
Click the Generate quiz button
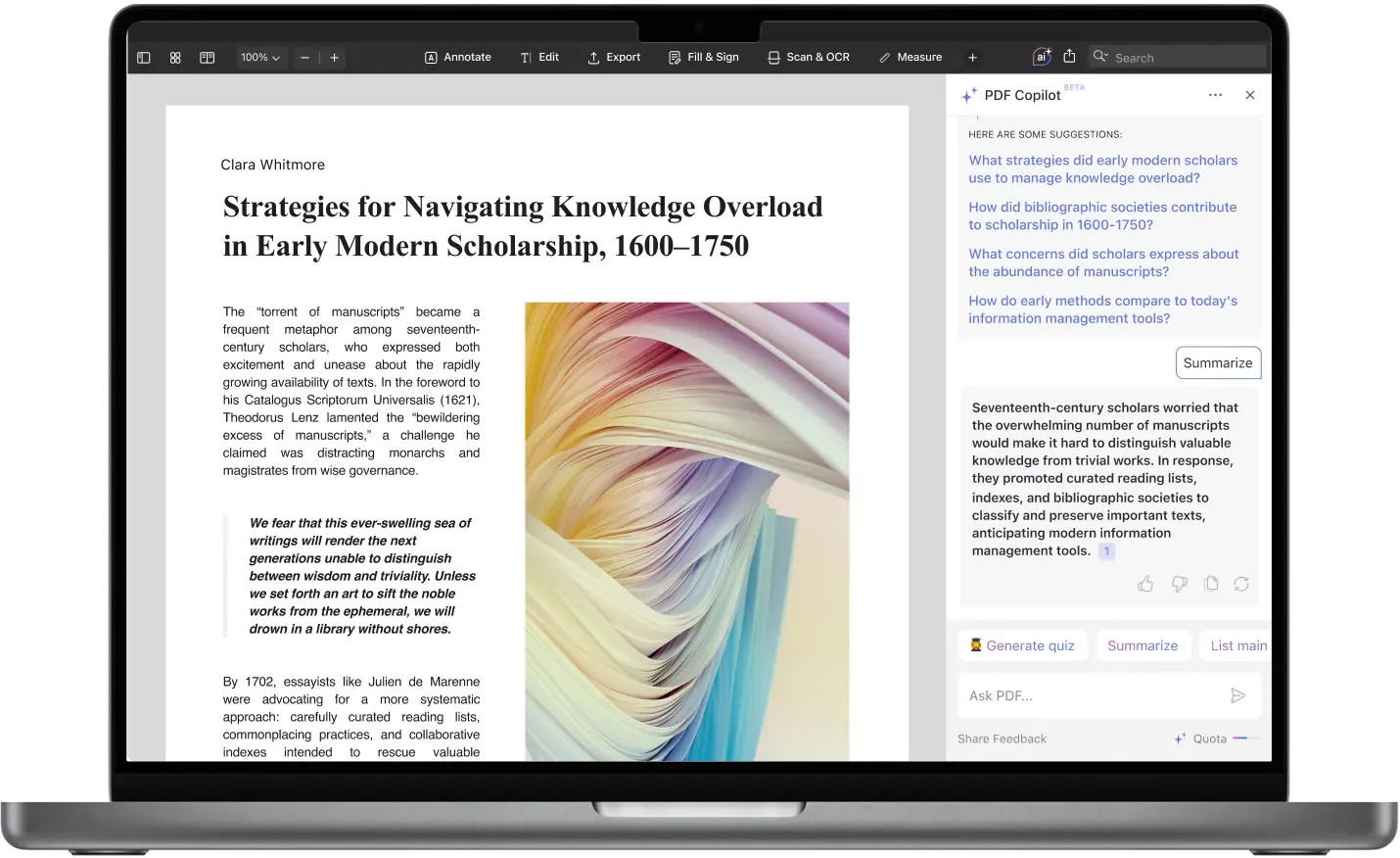[1023, 645]
